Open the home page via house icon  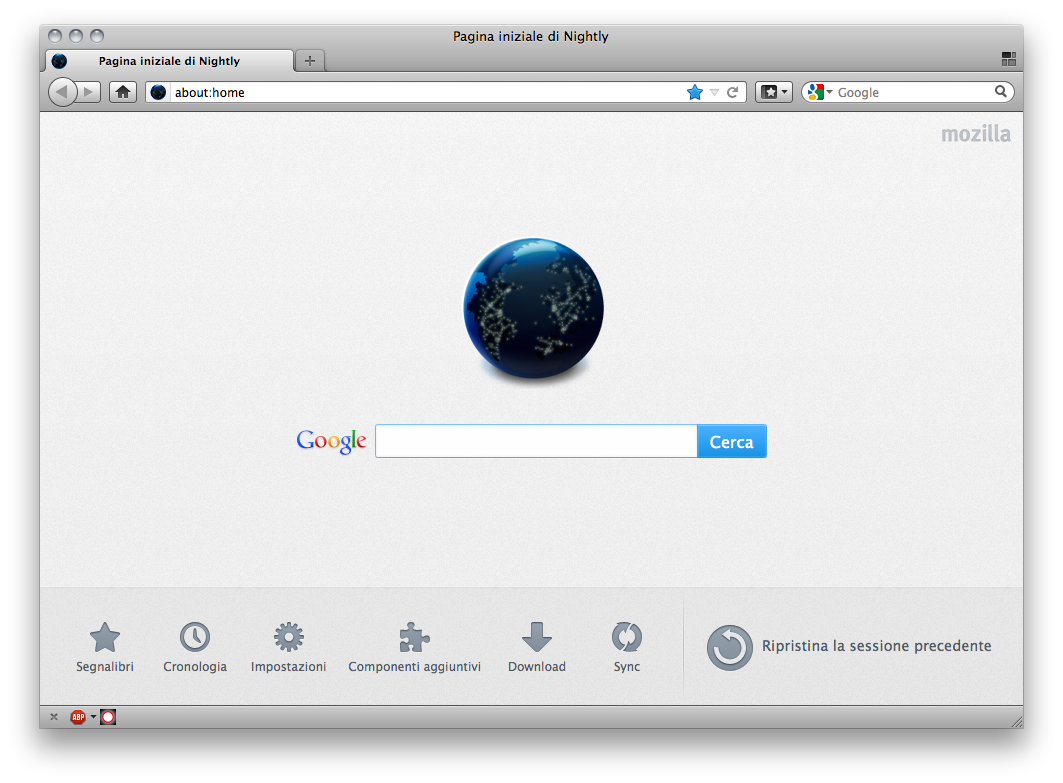tap(123, 92)
